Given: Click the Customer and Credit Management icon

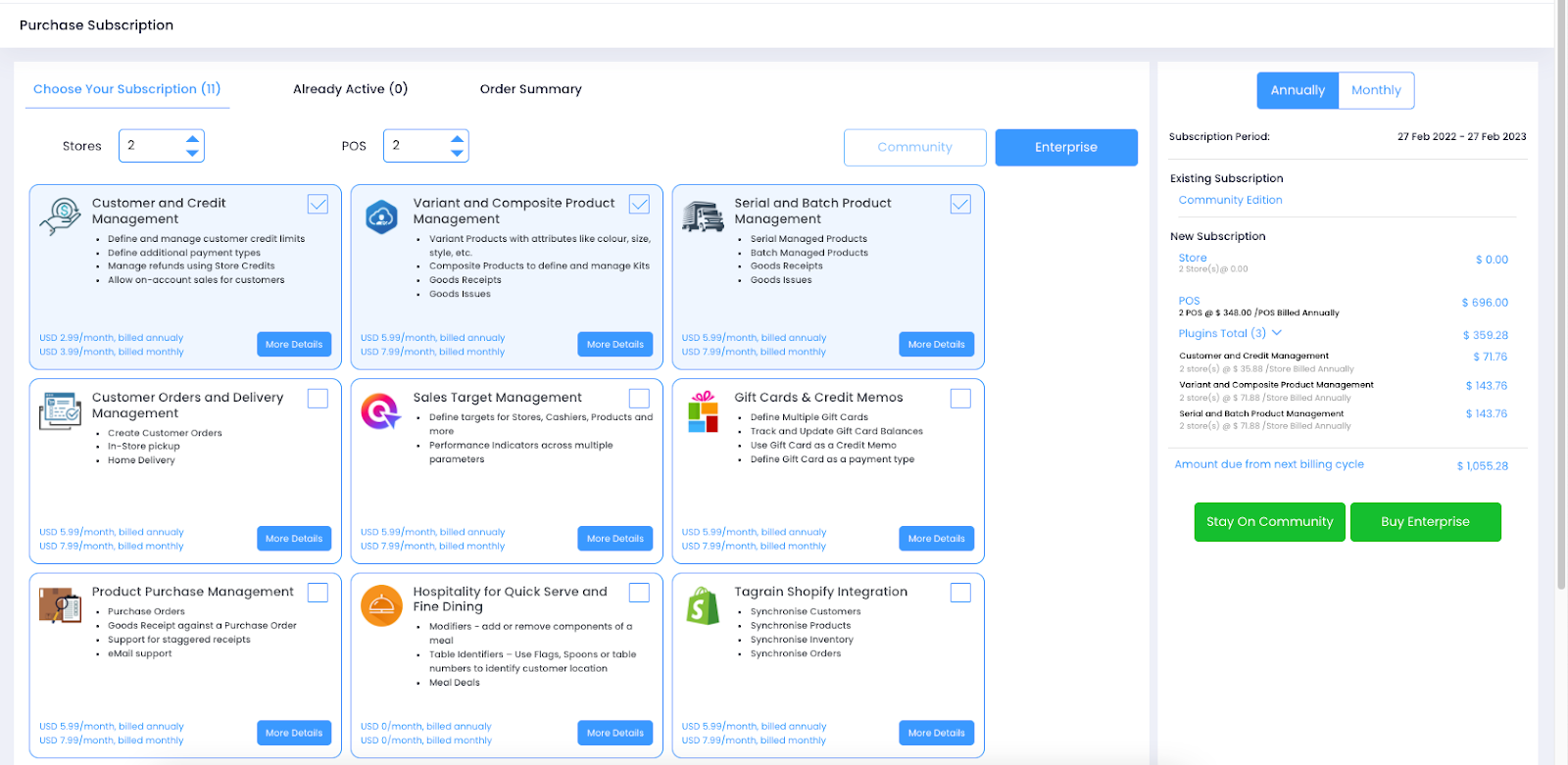Looking at the screenshot, I should coord(61,215).
